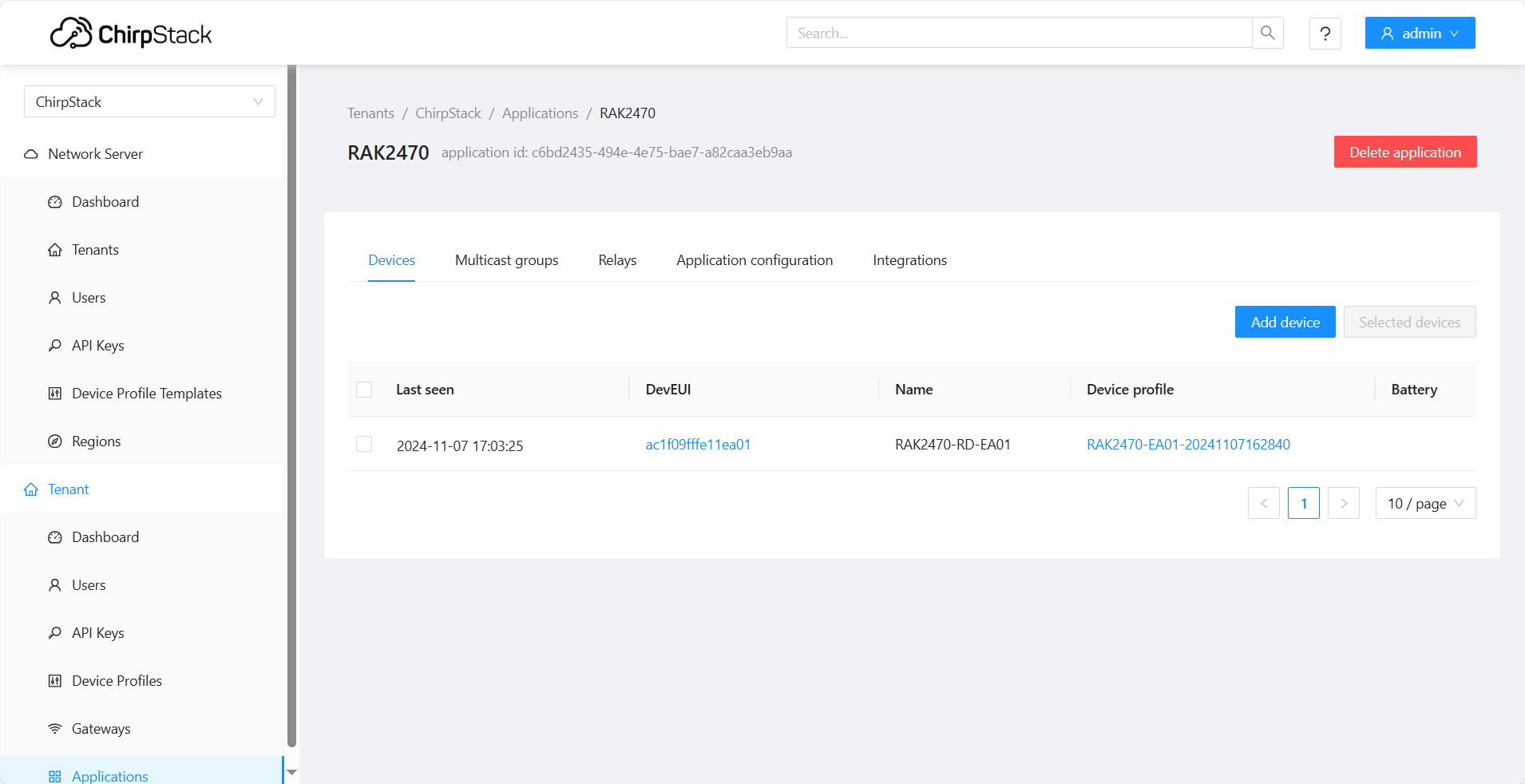The image size is (1525, 784).
Task: Click page number 1 button
Action: (x=1304, y=503)
